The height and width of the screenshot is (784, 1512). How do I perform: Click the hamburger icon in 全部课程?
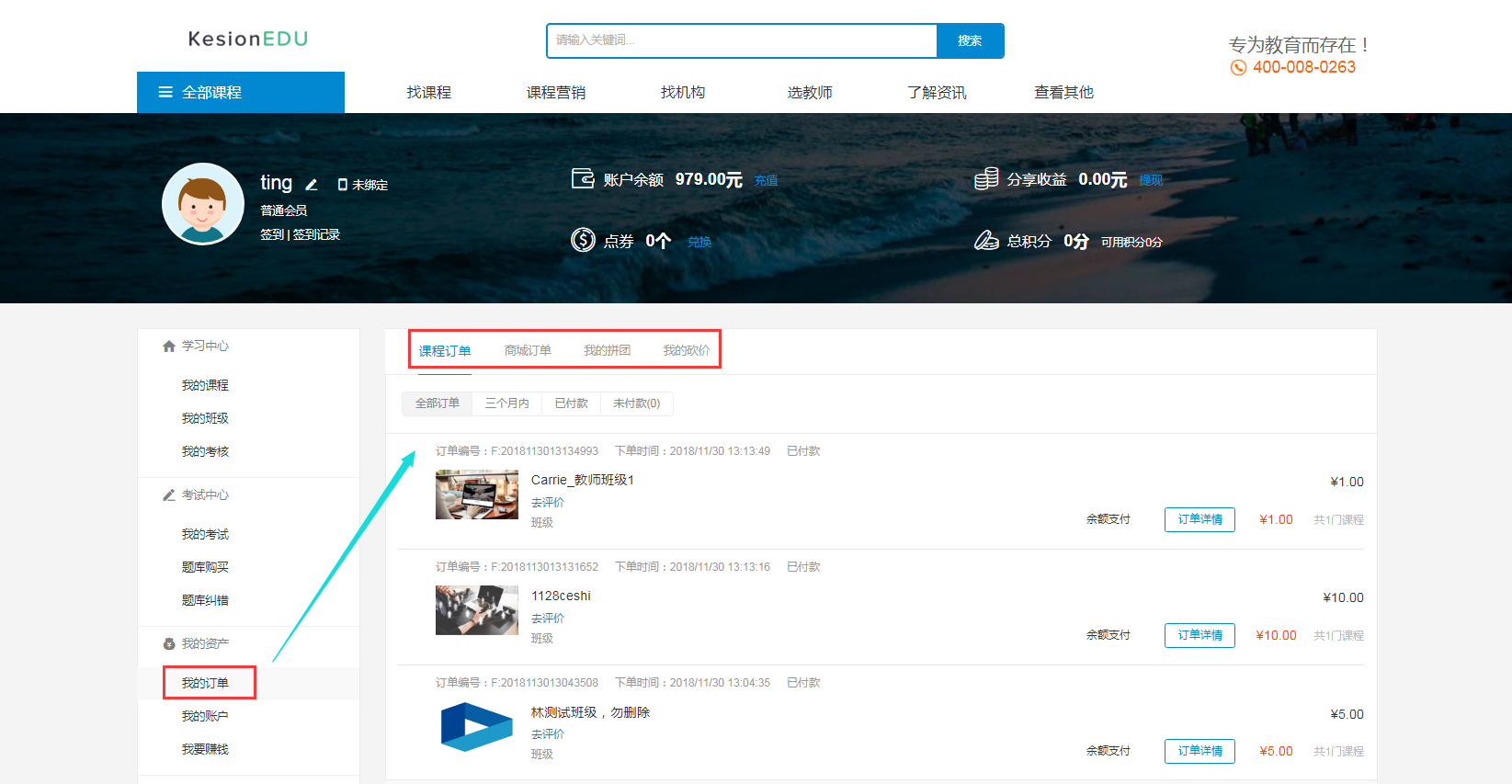point(165,92)
